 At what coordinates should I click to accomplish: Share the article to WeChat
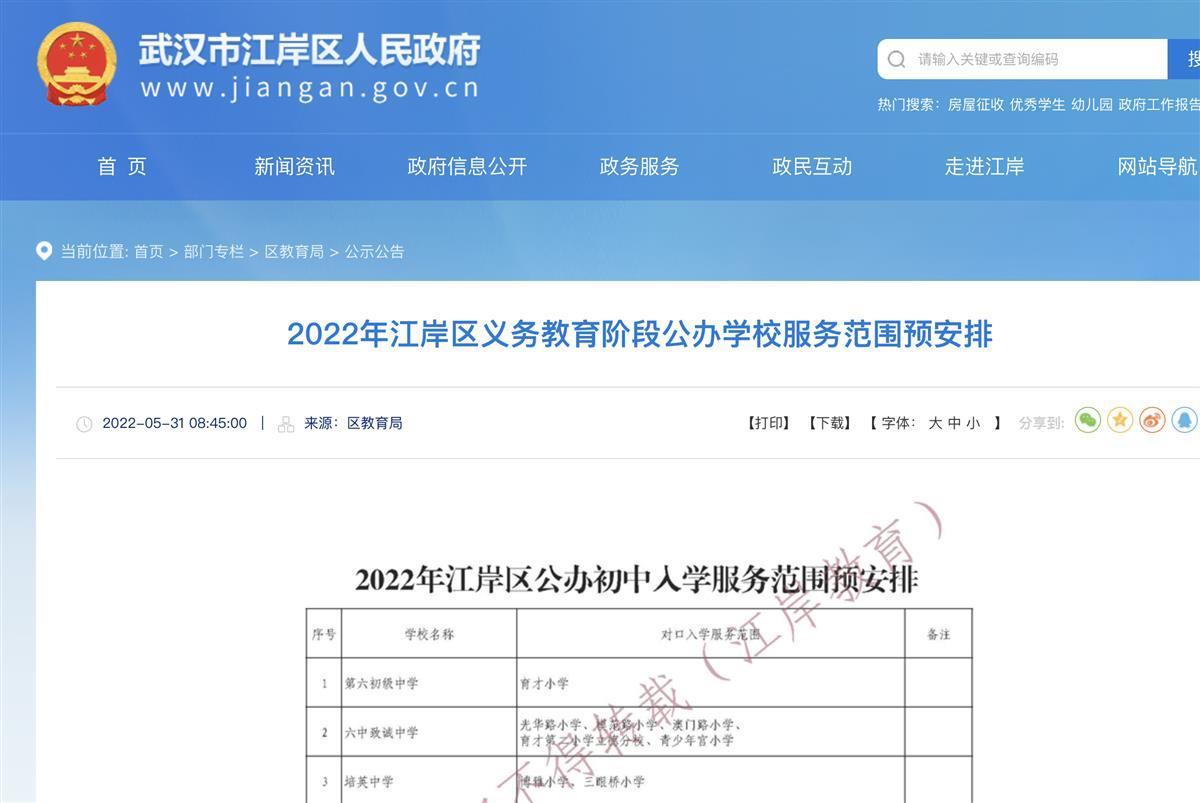[x=1087, y=421]
